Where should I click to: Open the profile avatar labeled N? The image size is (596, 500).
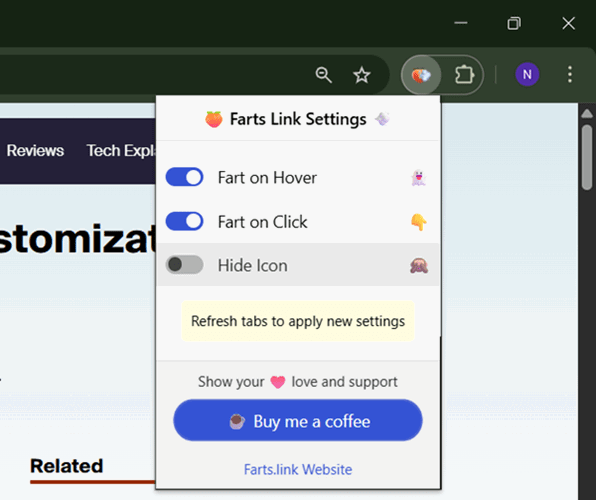[x=527, y=74]
